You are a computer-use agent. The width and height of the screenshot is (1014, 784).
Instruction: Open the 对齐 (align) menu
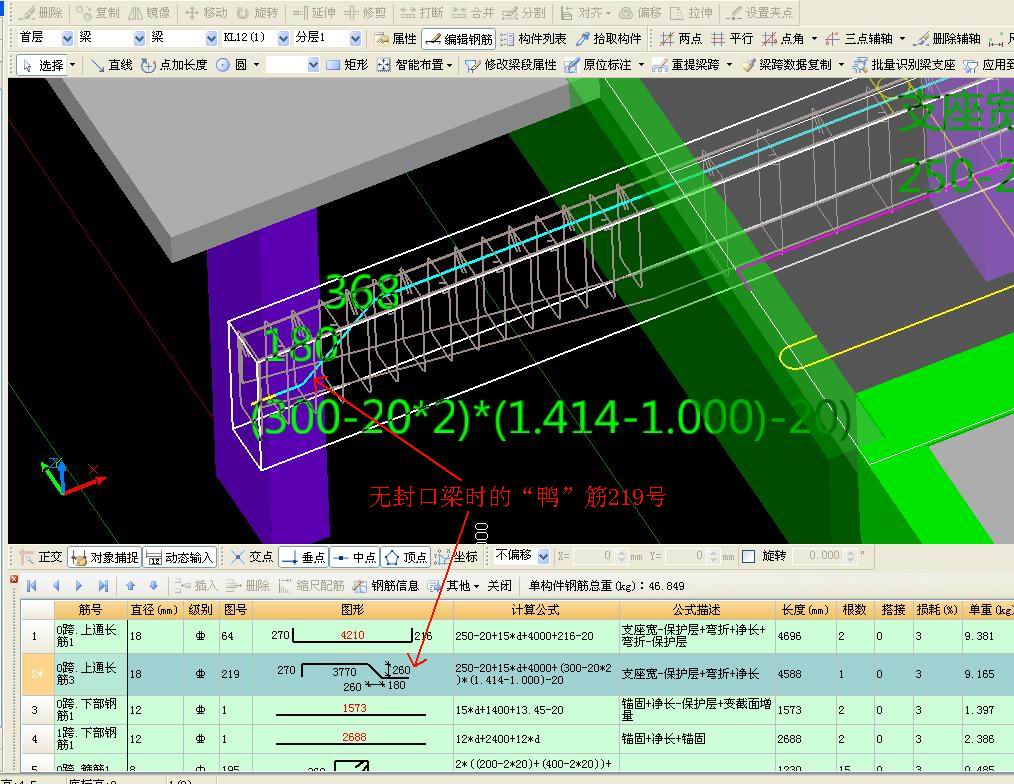(x=586, y=13)
